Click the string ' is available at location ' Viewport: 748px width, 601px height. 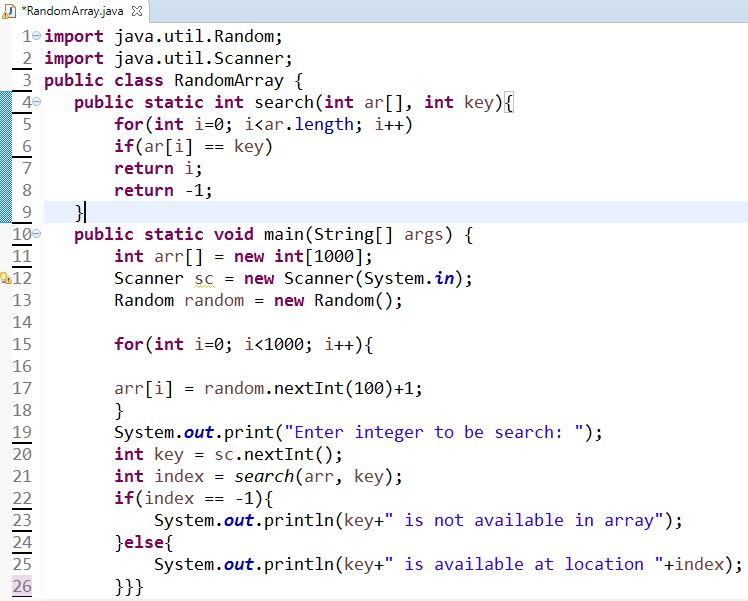click(x=524, y=564)
